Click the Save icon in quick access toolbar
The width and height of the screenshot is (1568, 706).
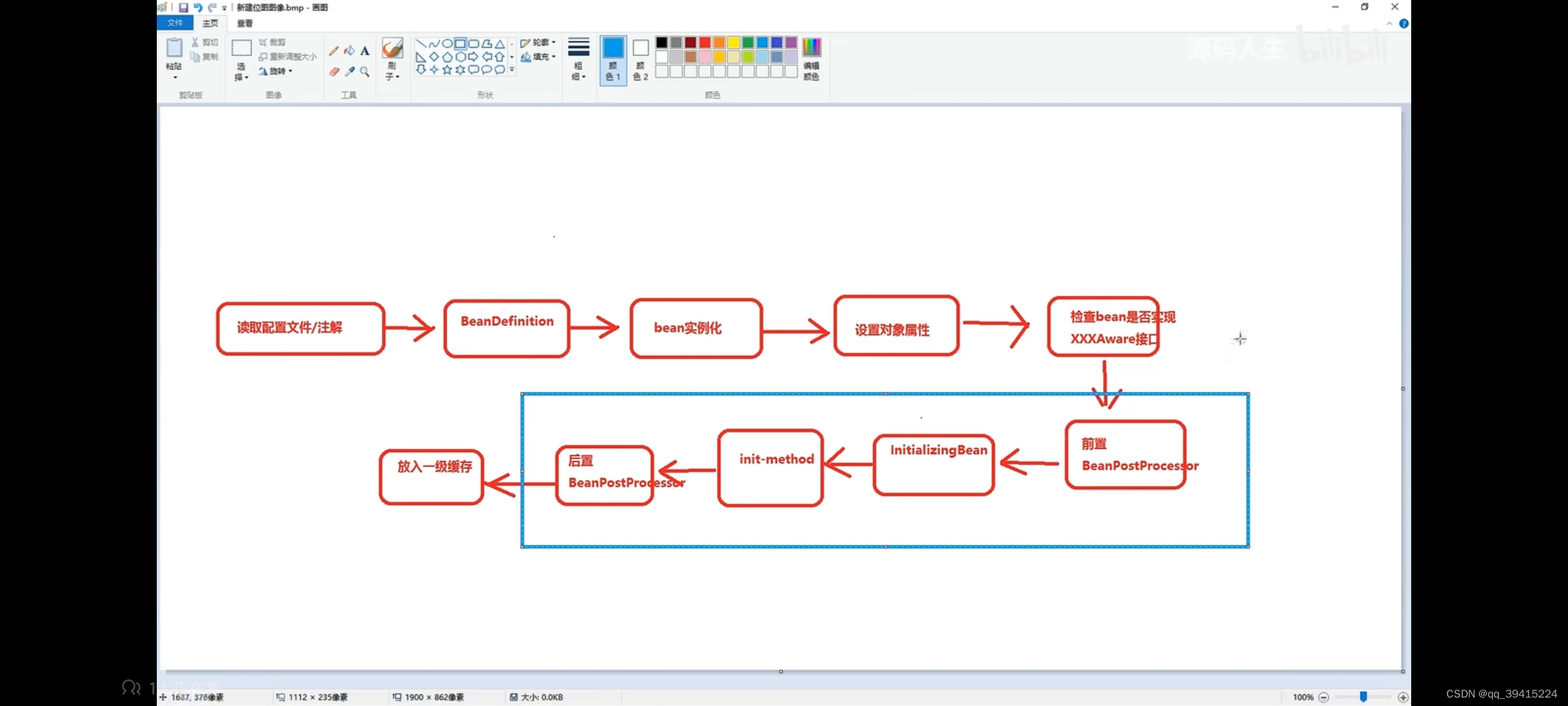(184, 7)
